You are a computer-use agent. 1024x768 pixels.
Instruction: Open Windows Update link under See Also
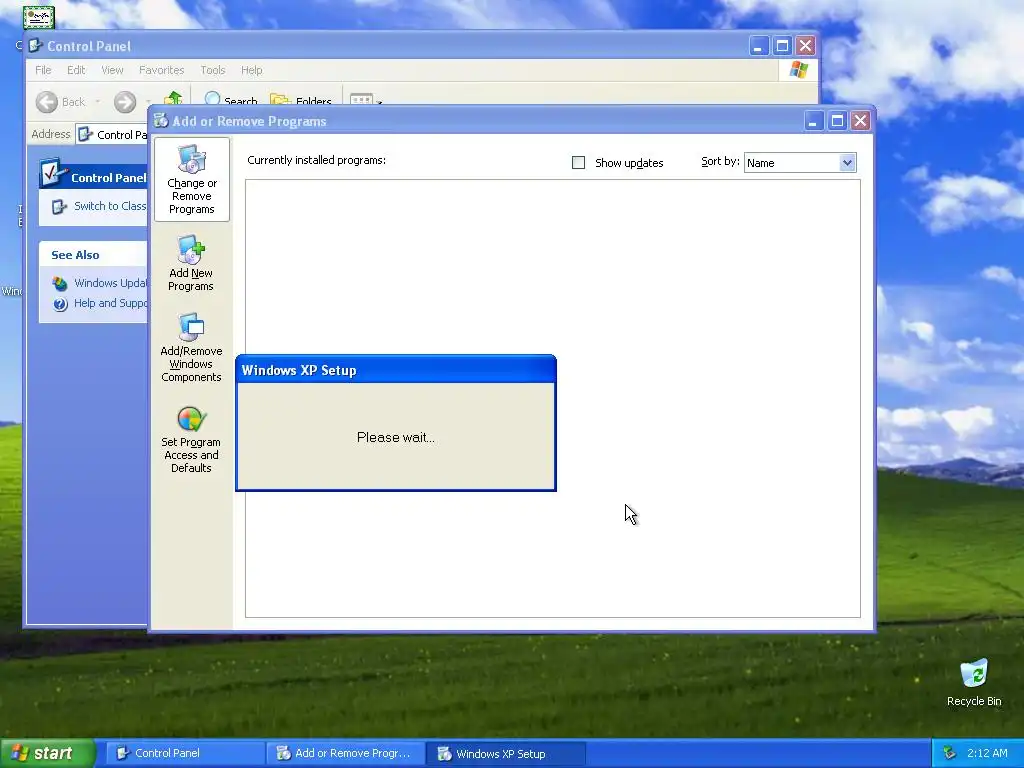coord(100,283)
